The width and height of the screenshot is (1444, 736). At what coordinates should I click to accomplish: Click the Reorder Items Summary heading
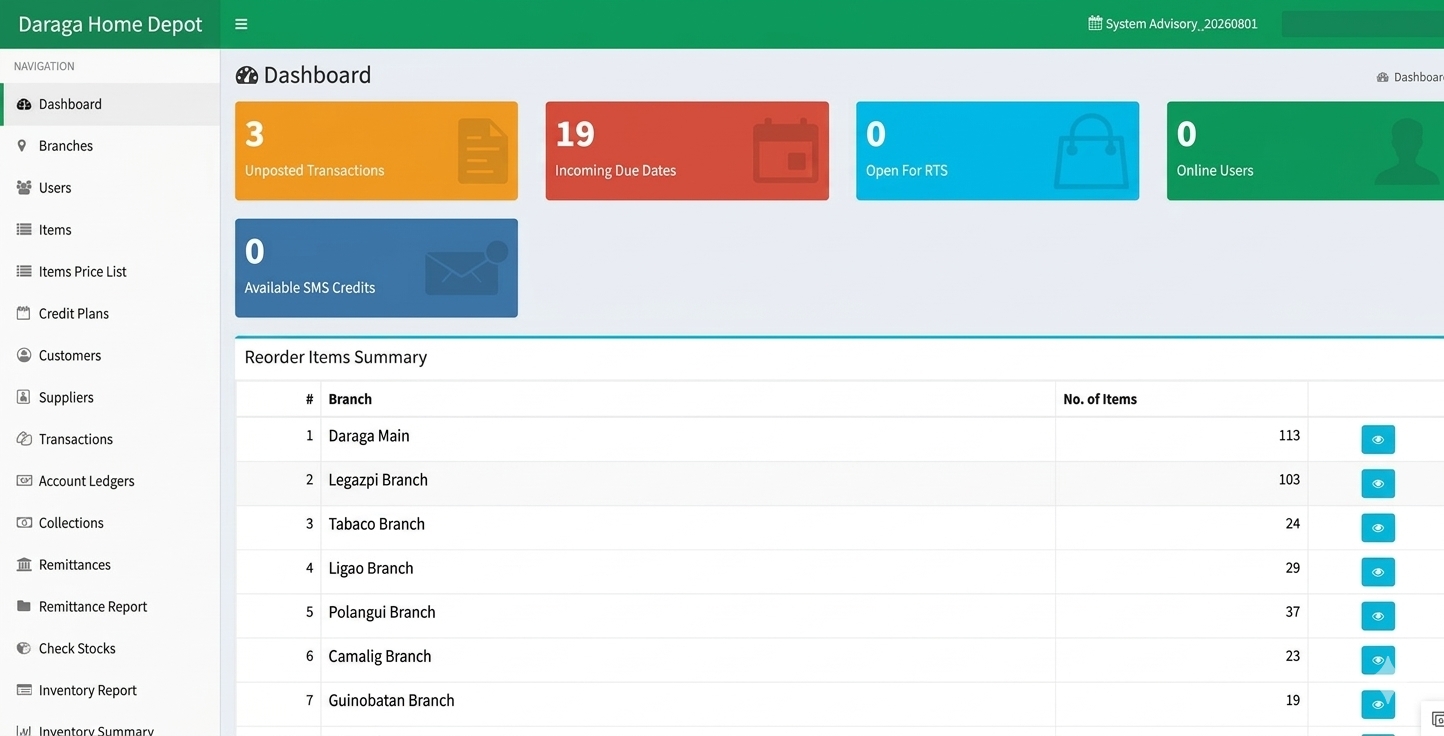click(336, 357)
